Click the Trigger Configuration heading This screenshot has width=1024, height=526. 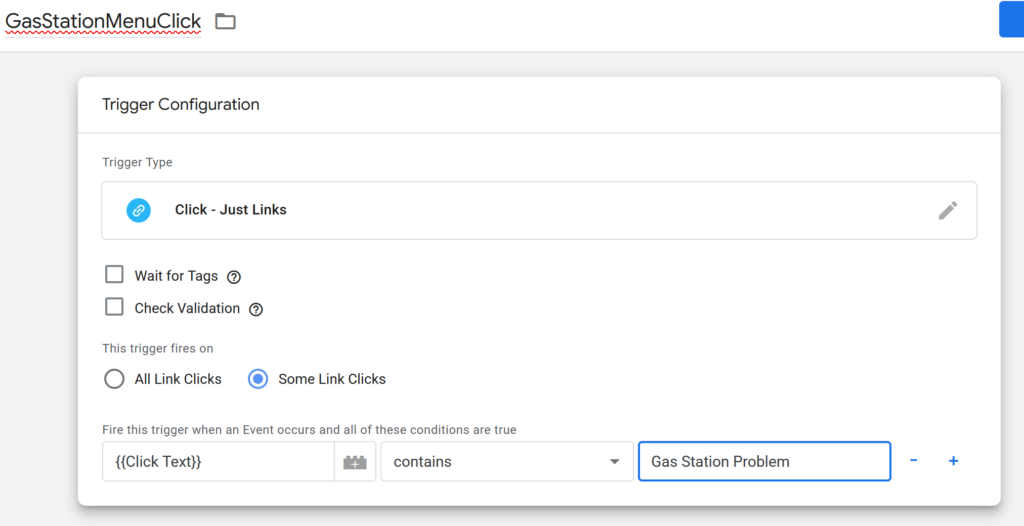point(181,104)
